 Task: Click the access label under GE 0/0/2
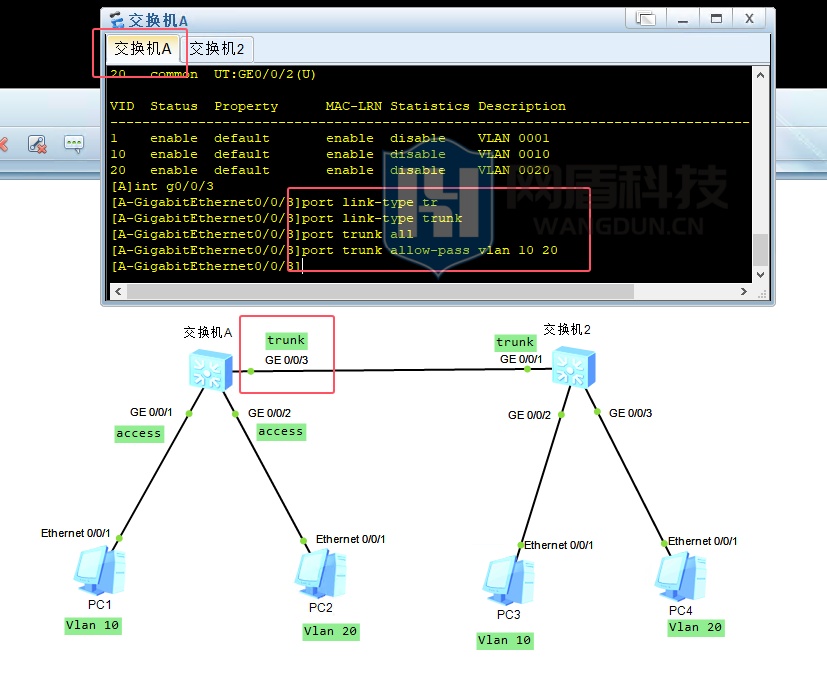(x=281, y=432)
